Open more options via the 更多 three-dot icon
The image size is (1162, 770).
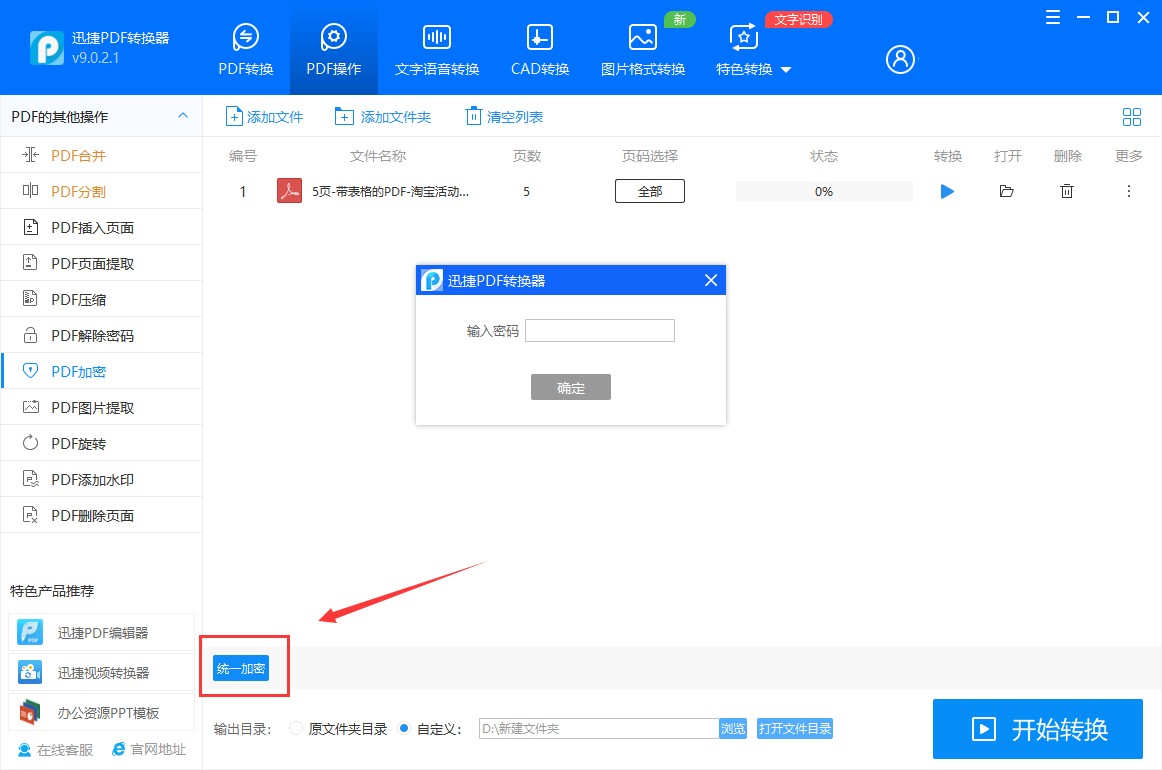[1128, 191]
